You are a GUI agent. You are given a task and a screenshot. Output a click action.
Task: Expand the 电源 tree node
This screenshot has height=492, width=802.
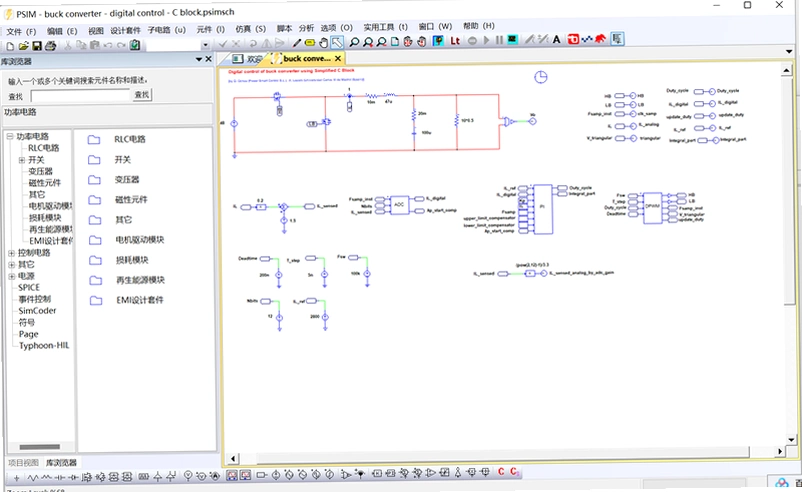tap(11, 277)
